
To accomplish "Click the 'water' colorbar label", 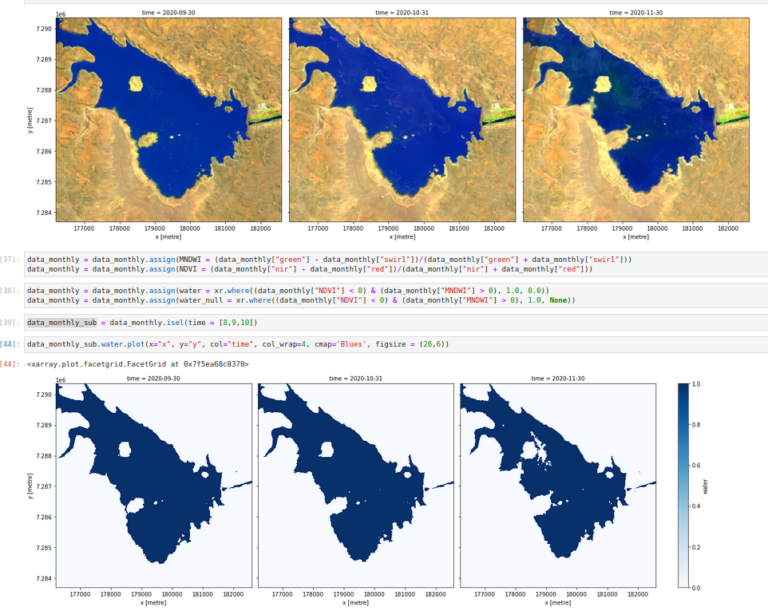I will coord(707,486).
